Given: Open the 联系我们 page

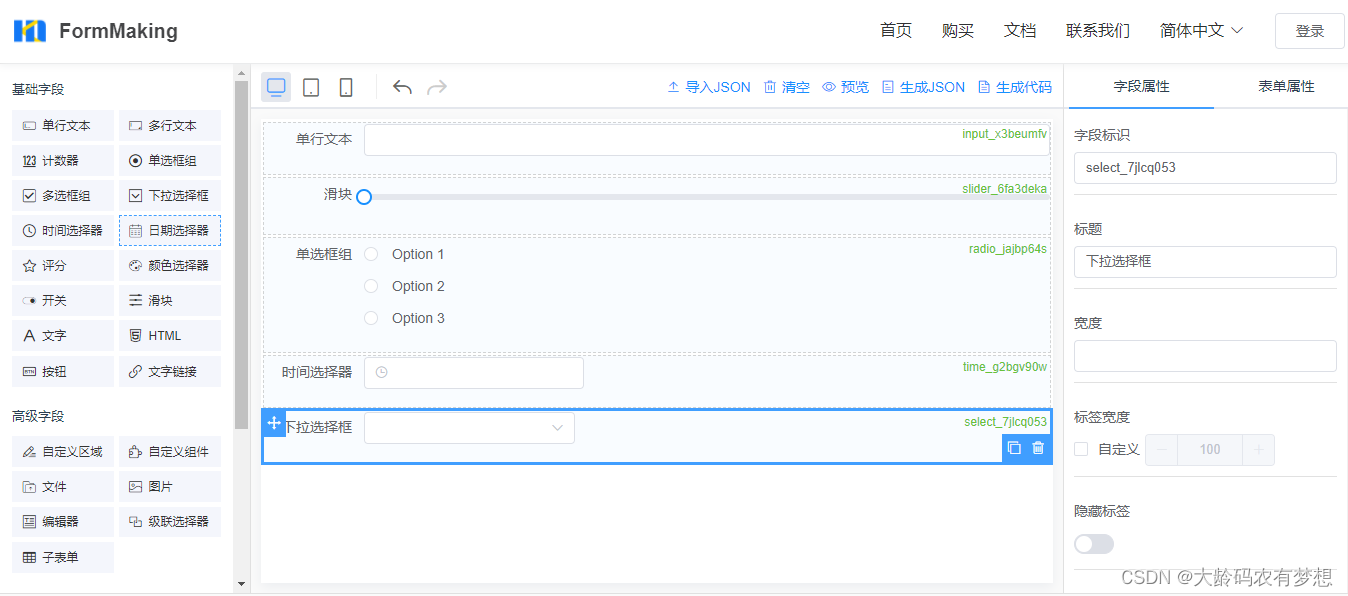Looking at the screenshot, I should (1098, 30).
